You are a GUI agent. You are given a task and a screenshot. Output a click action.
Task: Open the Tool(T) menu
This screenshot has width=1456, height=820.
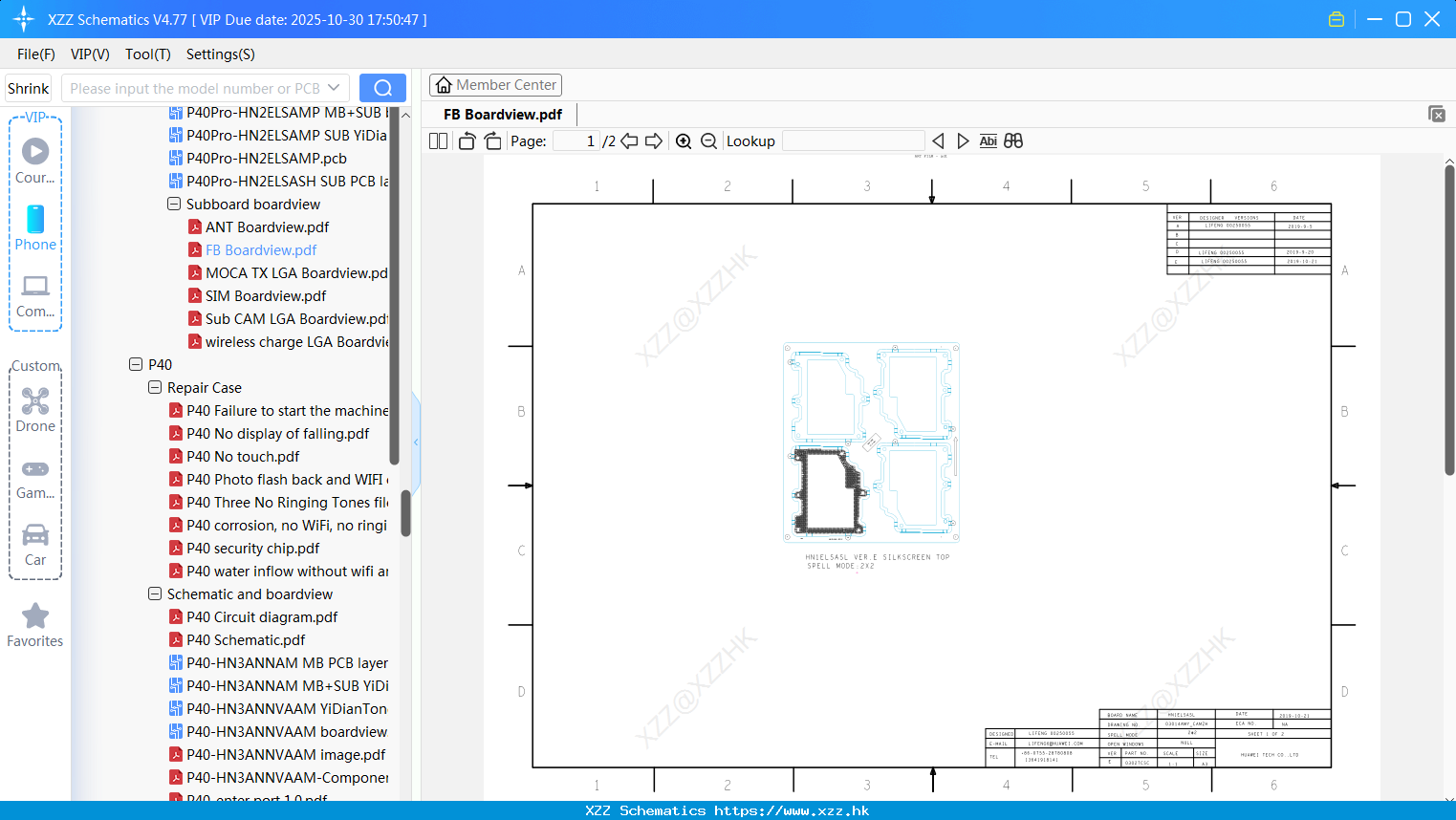[148, 54]
